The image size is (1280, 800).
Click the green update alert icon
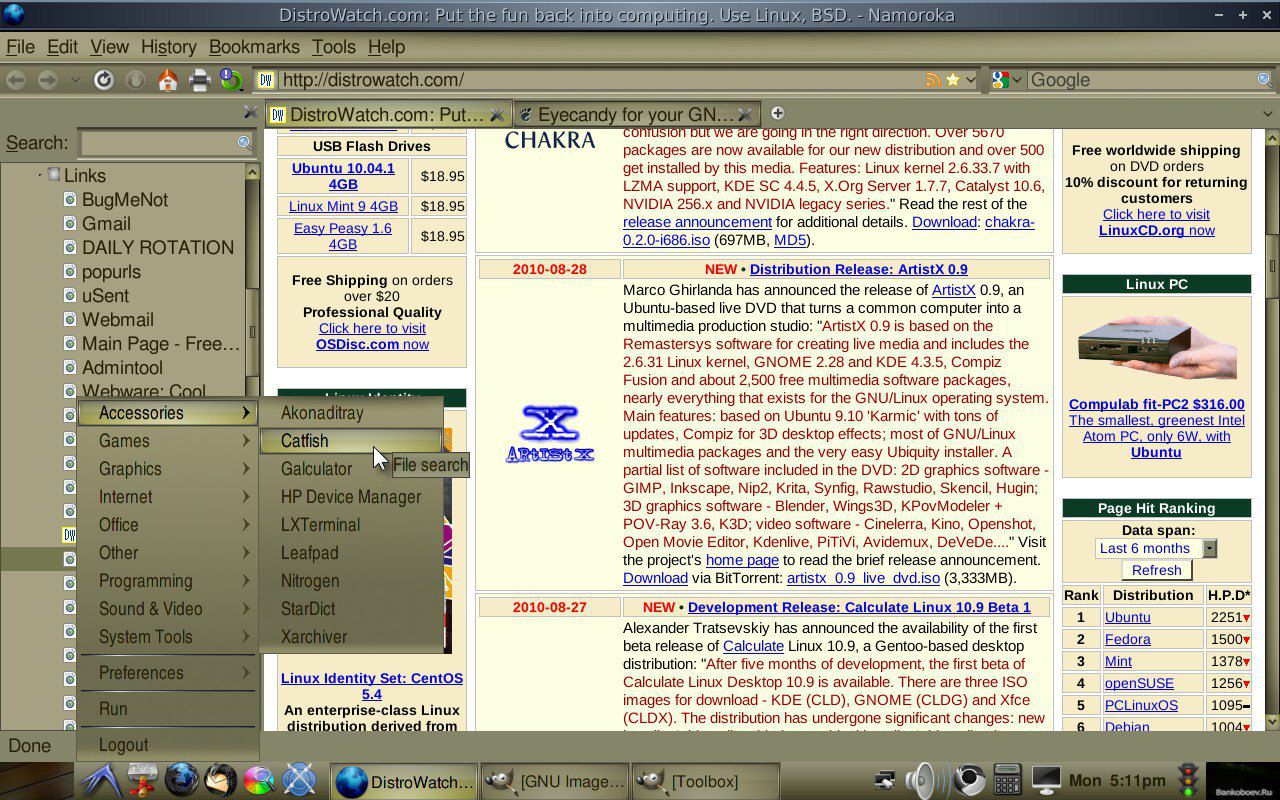pyautogui.click(x=230, y=79)
